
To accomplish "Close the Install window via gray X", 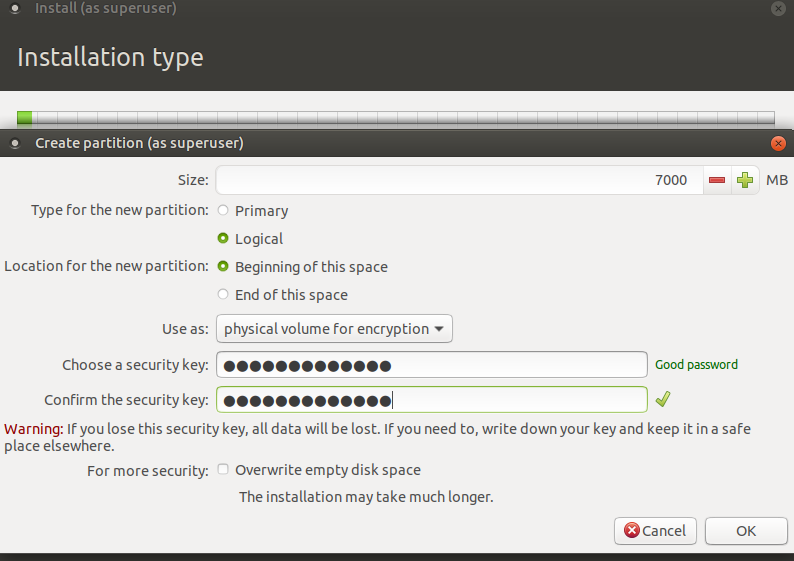I will tap(778, 8).
